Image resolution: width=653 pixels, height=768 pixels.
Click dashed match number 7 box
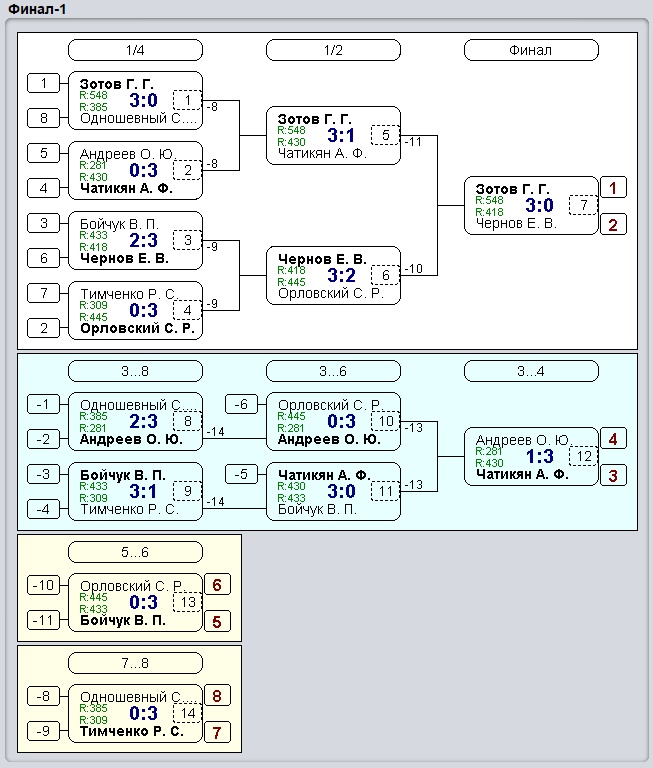pos(583,206)
